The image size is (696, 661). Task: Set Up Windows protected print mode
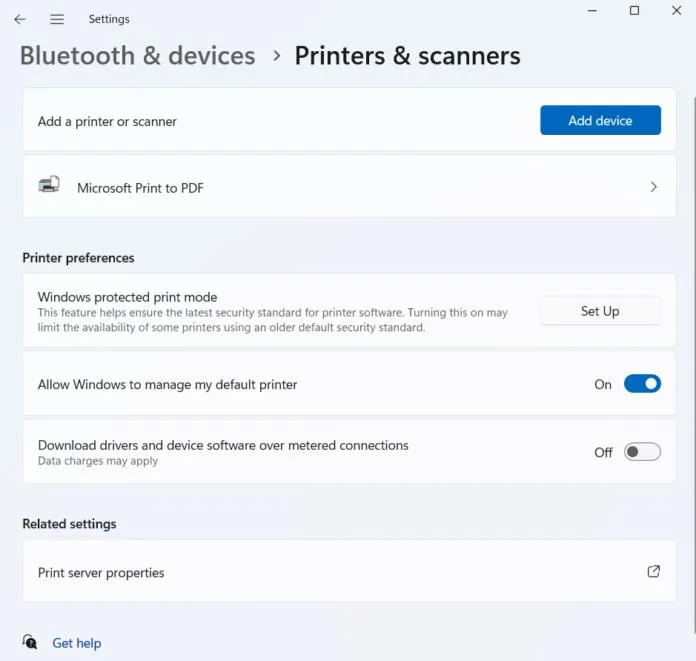[600, 311]
